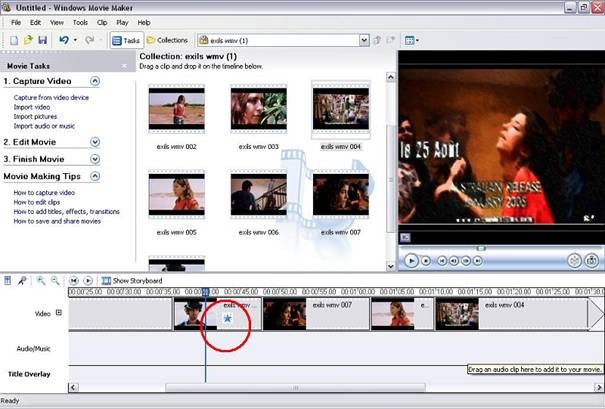This screenshot has height=409, width=605.
Task: Click the Narrate Timeline microphone icon
Action: [22, 281]
